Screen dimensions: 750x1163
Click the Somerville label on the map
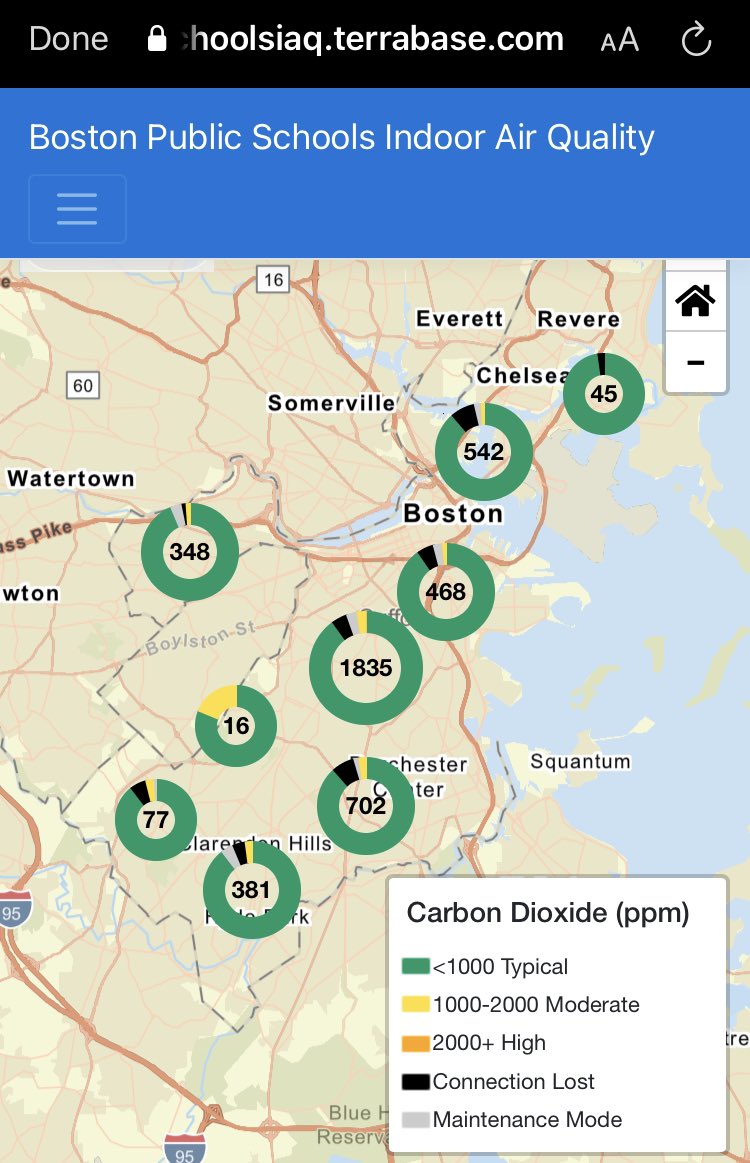(x=332, y=403)
